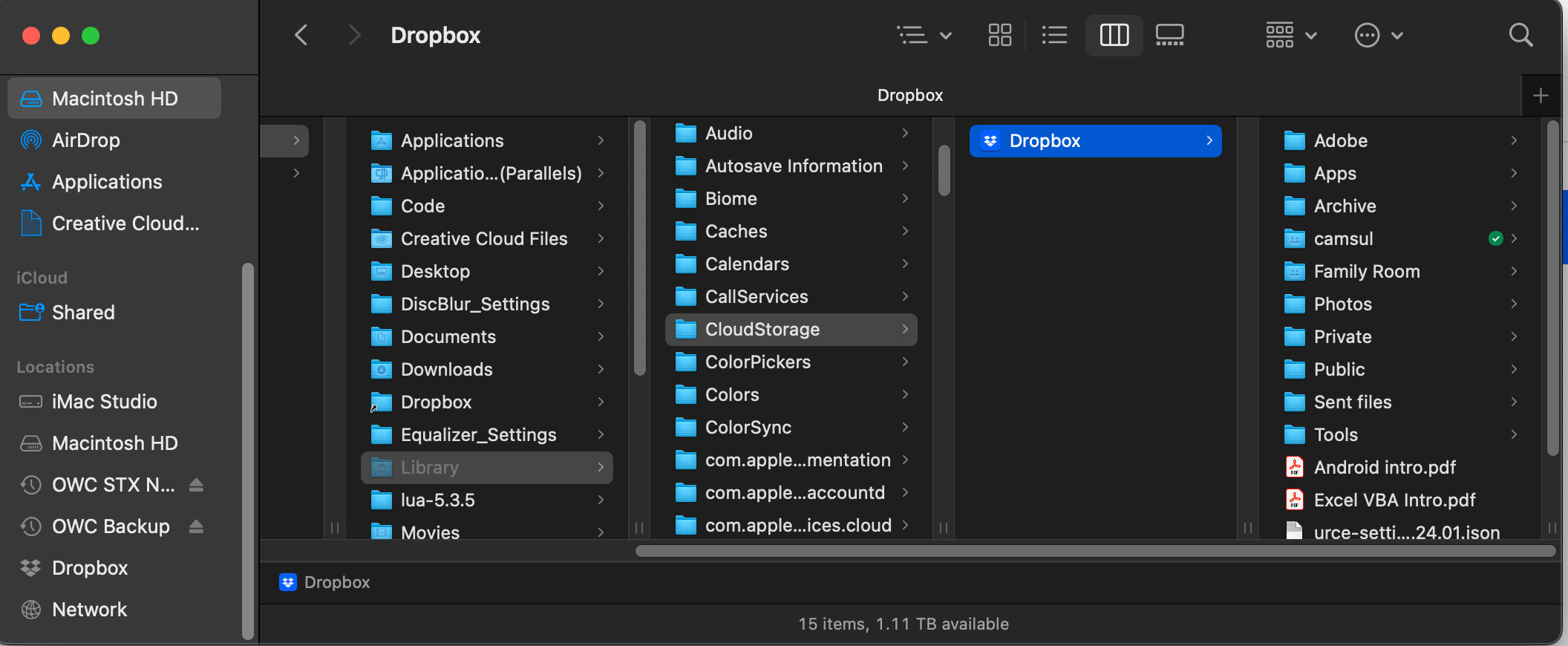Image resolution: width=1568 pixels, height=646 pixels.
Task: Select the Calendars folder
Action: pos(791,264)
